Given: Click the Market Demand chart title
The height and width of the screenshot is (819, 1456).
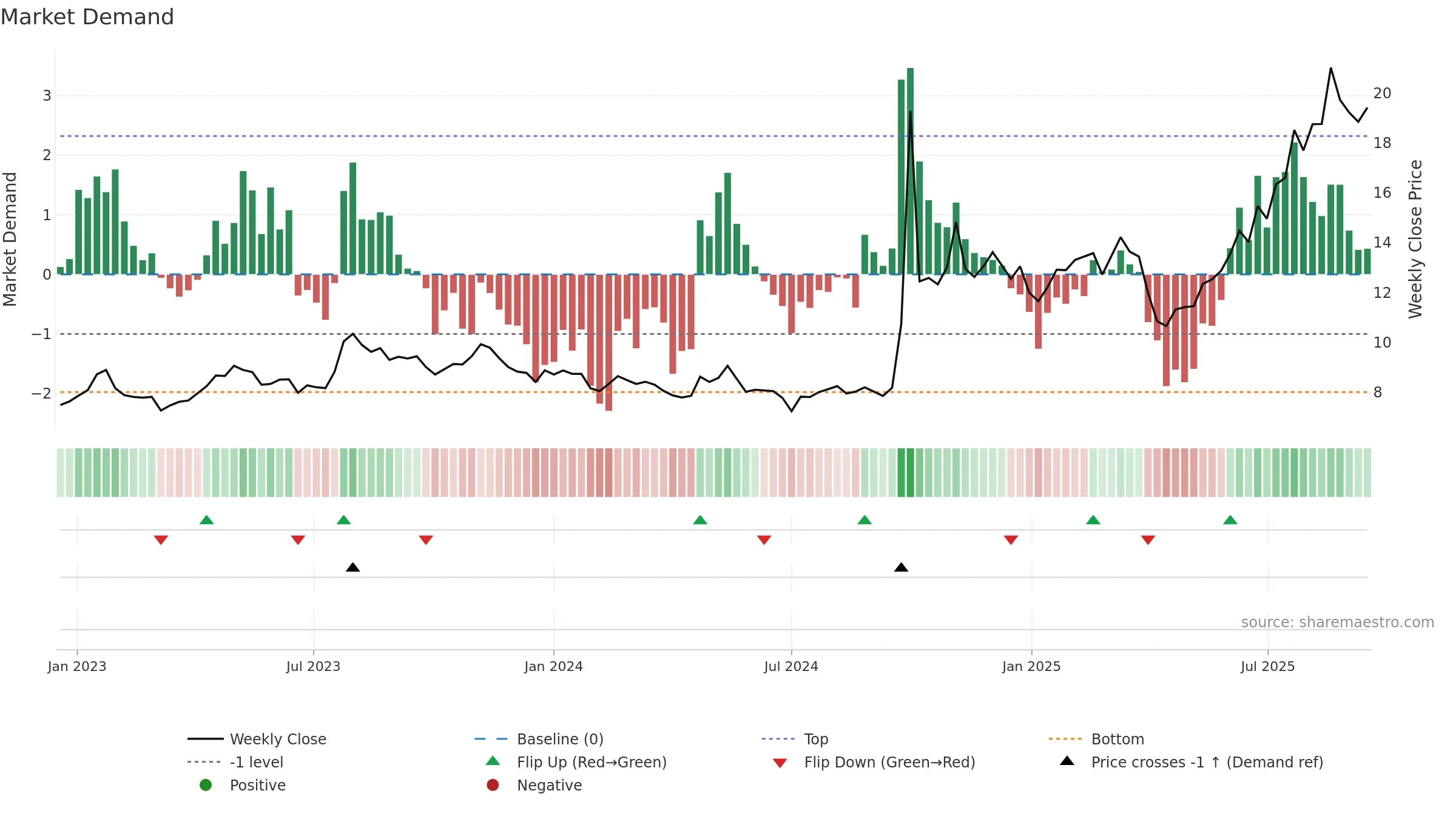Looking at the screenshot, I should pos(87,17).
